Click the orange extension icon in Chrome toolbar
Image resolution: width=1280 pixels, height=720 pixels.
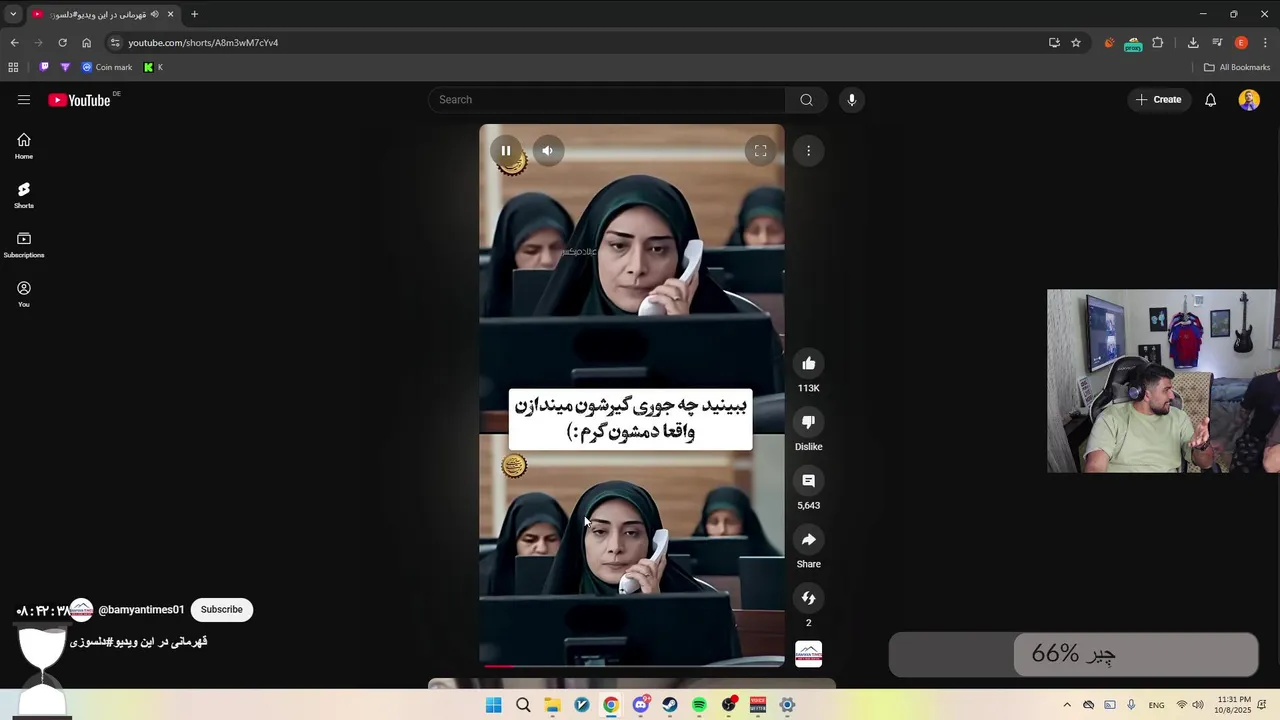coord(1109,43)
